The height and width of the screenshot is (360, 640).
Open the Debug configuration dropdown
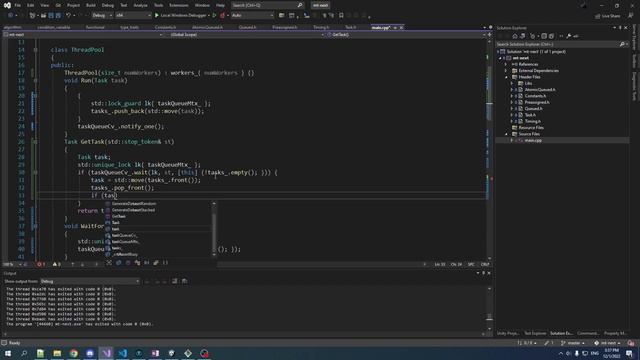click(x=102, y=16)
